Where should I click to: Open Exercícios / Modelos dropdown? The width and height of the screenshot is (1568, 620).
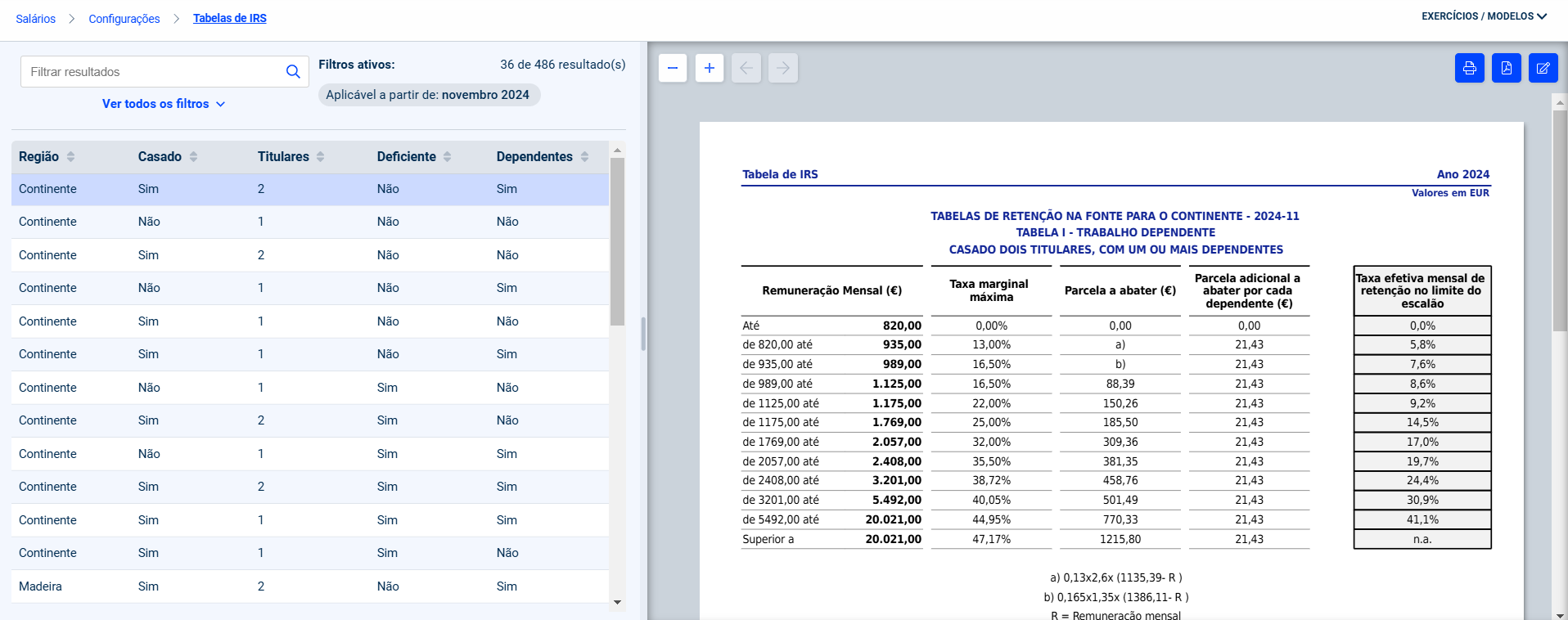click(x=1484, y=16)
